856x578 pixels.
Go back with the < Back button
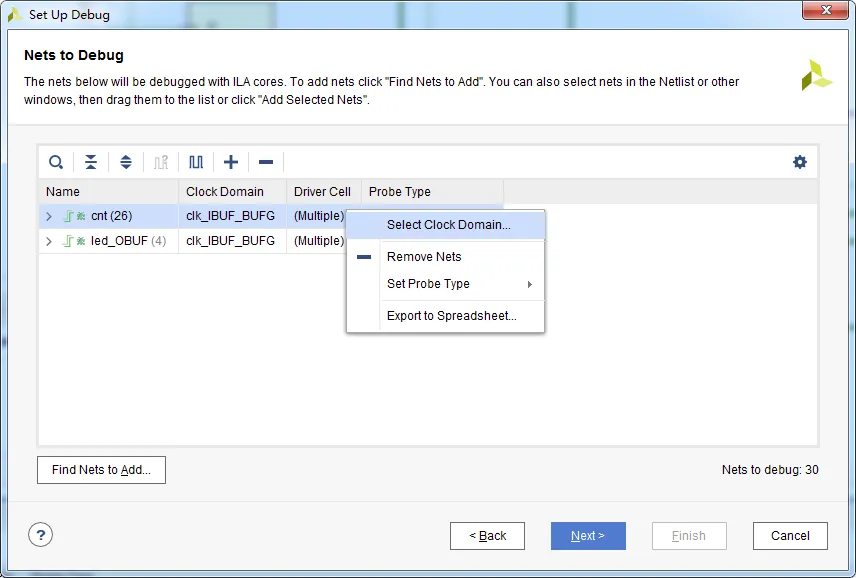488,536
